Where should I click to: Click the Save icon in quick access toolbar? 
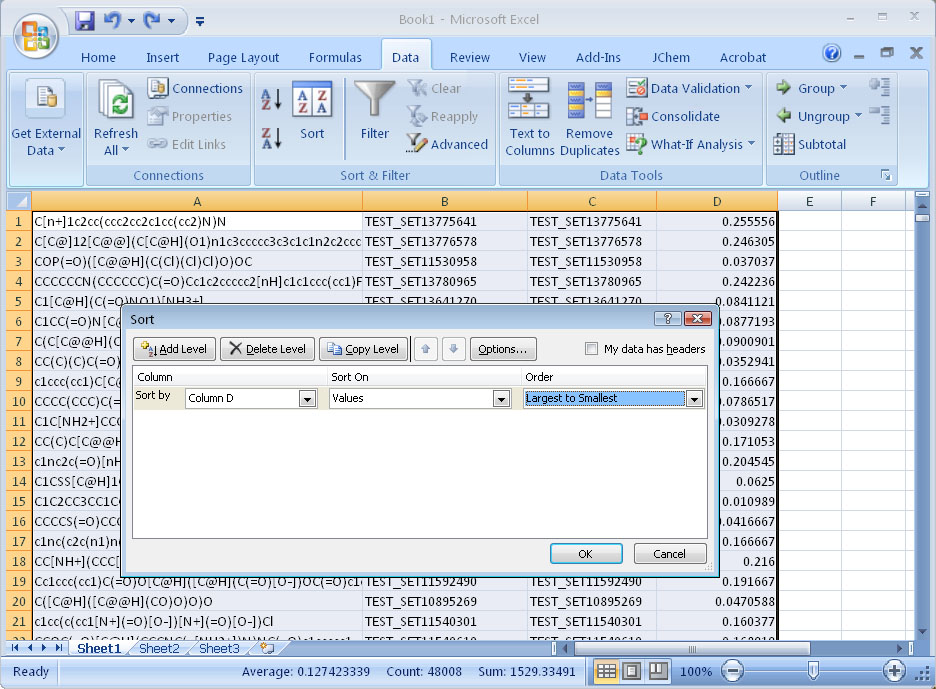point(85,20)
